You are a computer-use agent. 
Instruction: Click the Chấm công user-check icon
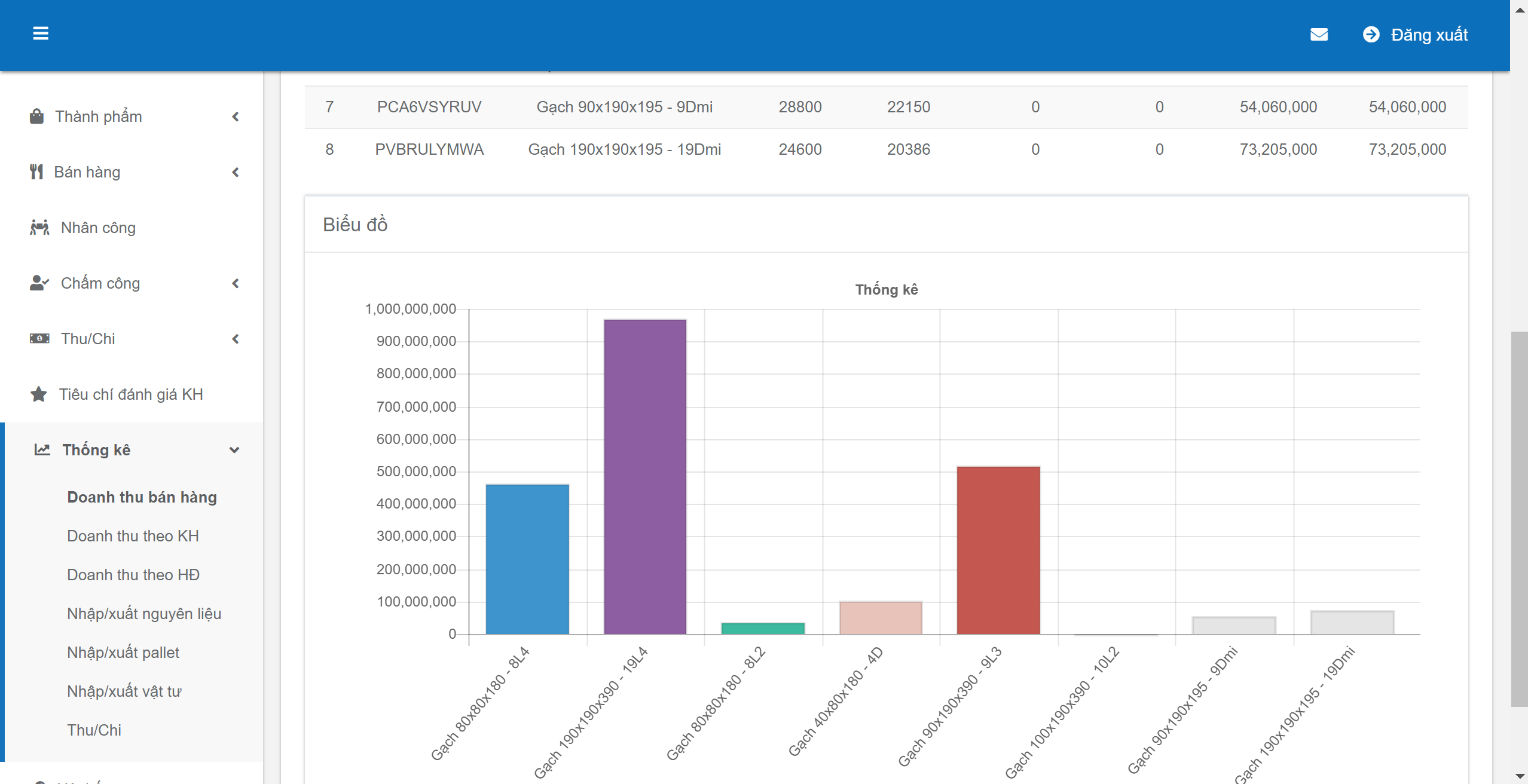click(x=39, y=283)
